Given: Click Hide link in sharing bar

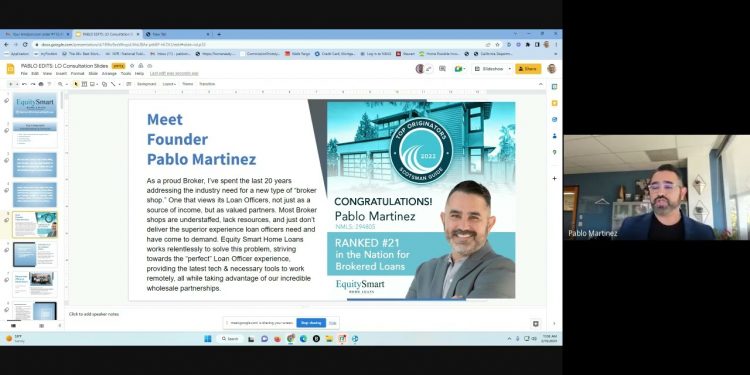Looking at the screenshot, I should [x=332, y=323].
